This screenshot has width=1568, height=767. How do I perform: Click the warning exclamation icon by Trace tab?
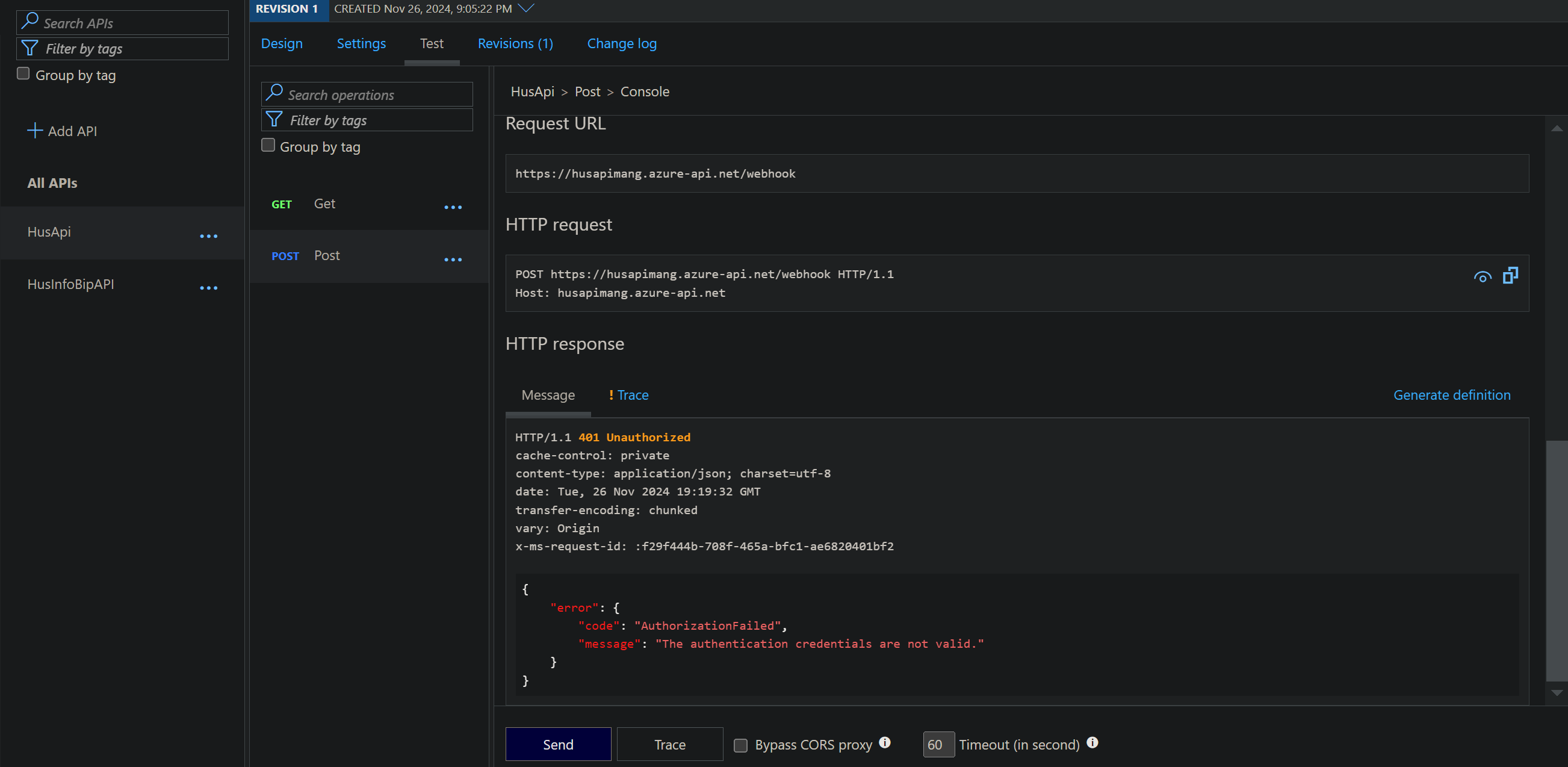(611, 395)
